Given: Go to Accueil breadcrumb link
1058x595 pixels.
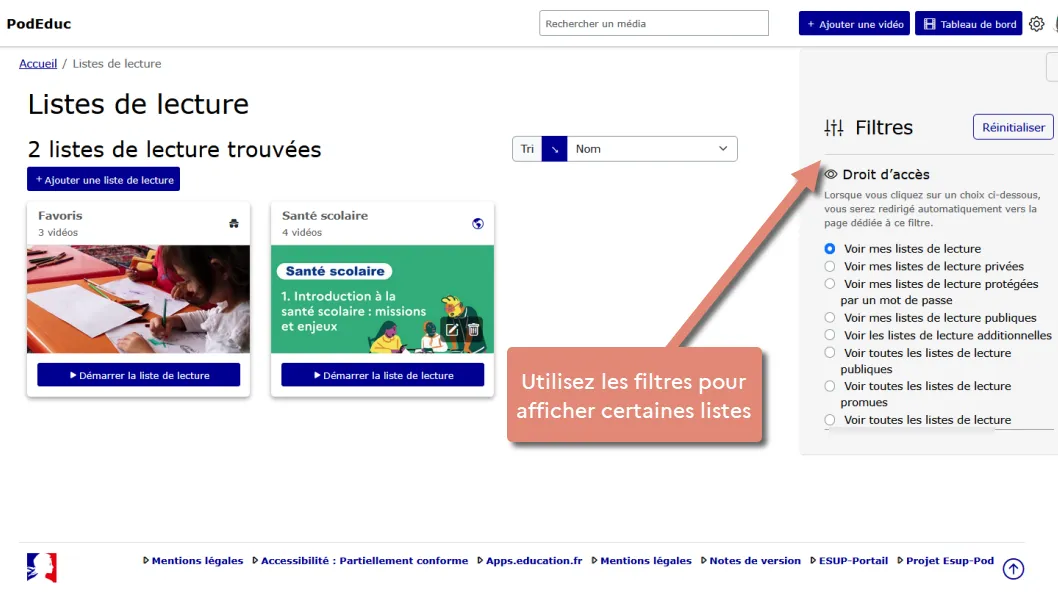Looking at the screenshot, I should [x=38, y=63].
